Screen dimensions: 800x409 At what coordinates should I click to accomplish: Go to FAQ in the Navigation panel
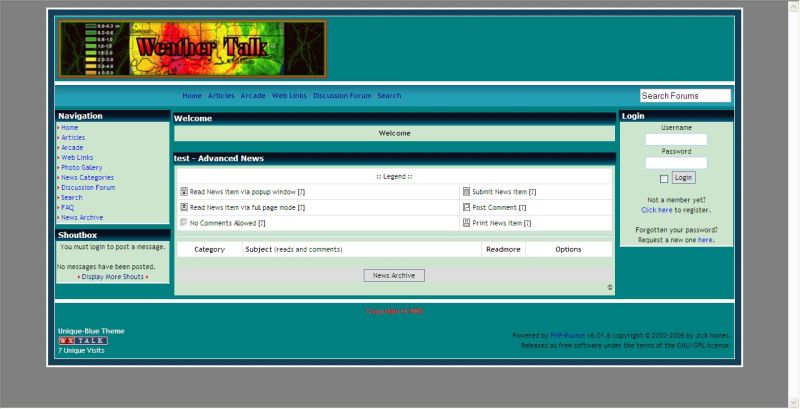click(x=67, y=207)
